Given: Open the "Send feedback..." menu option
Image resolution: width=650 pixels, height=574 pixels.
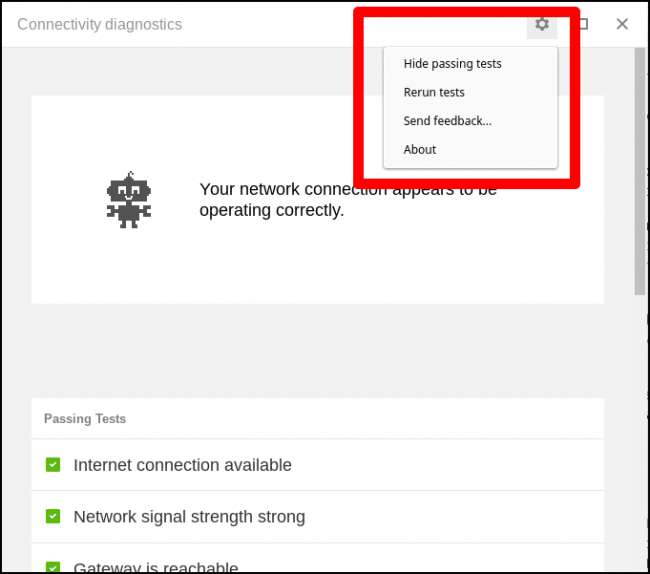Looking at the screenshot, I should (447, 121).
